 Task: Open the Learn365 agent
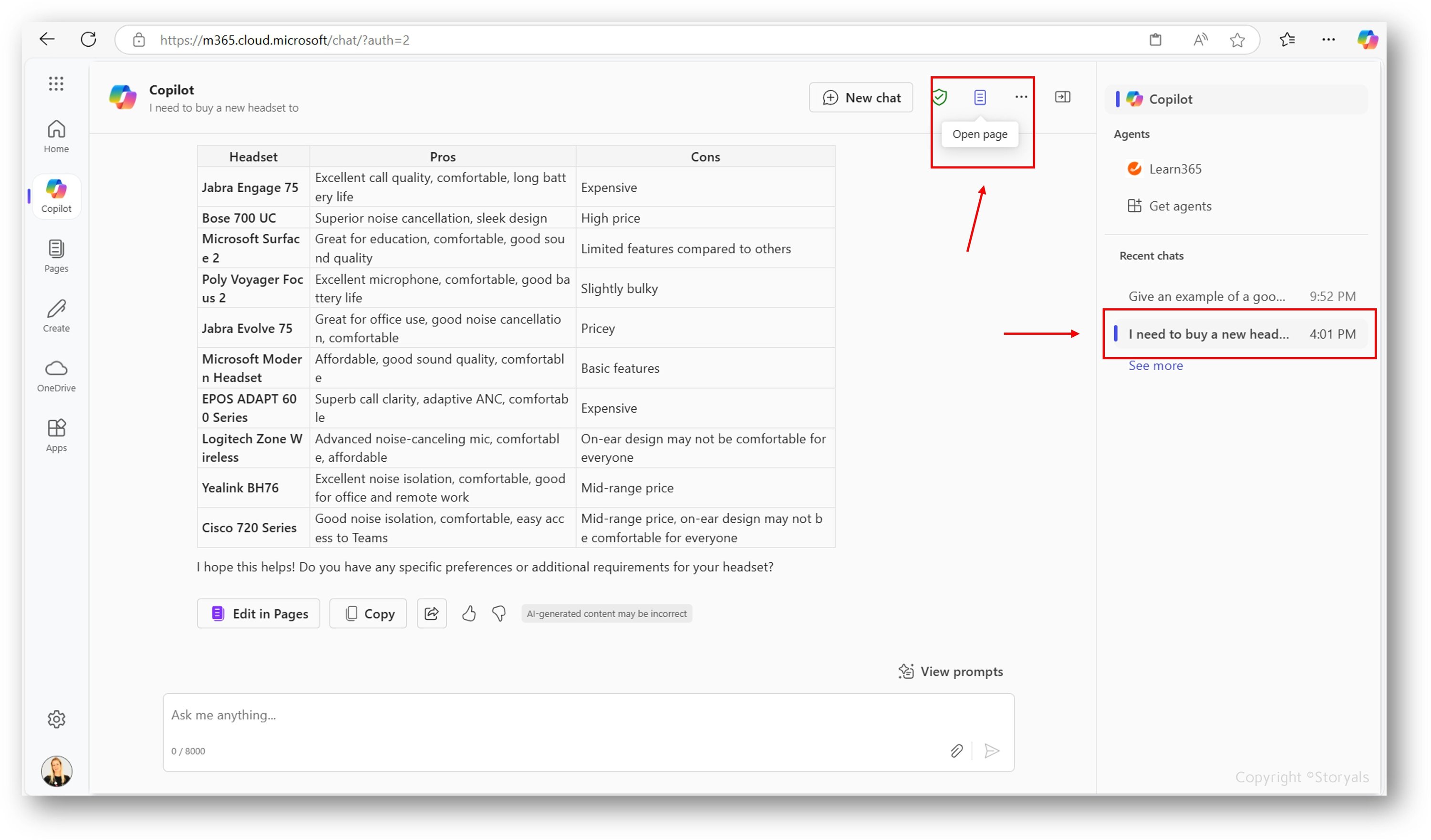pos(1175,169)
